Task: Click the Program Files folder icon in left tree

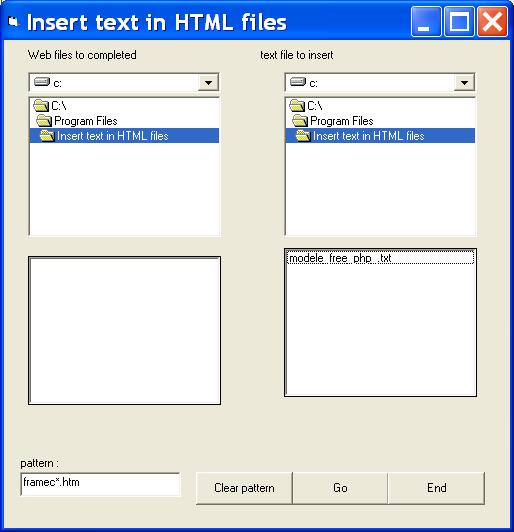Action: pyautogui.click(x=44, y=120)
